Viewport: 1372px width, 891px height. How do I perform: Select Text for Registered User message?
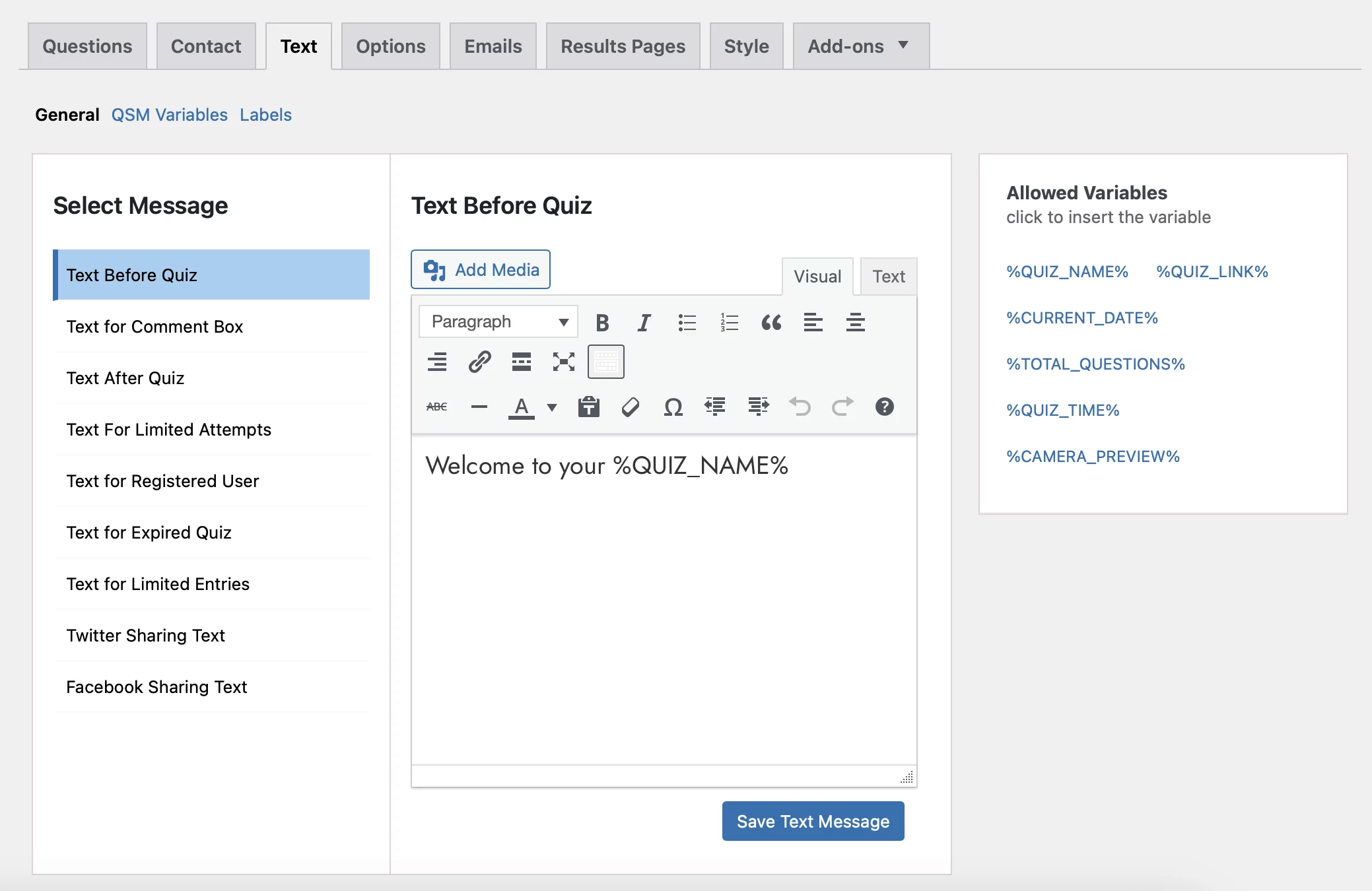(x=211, y=481)
